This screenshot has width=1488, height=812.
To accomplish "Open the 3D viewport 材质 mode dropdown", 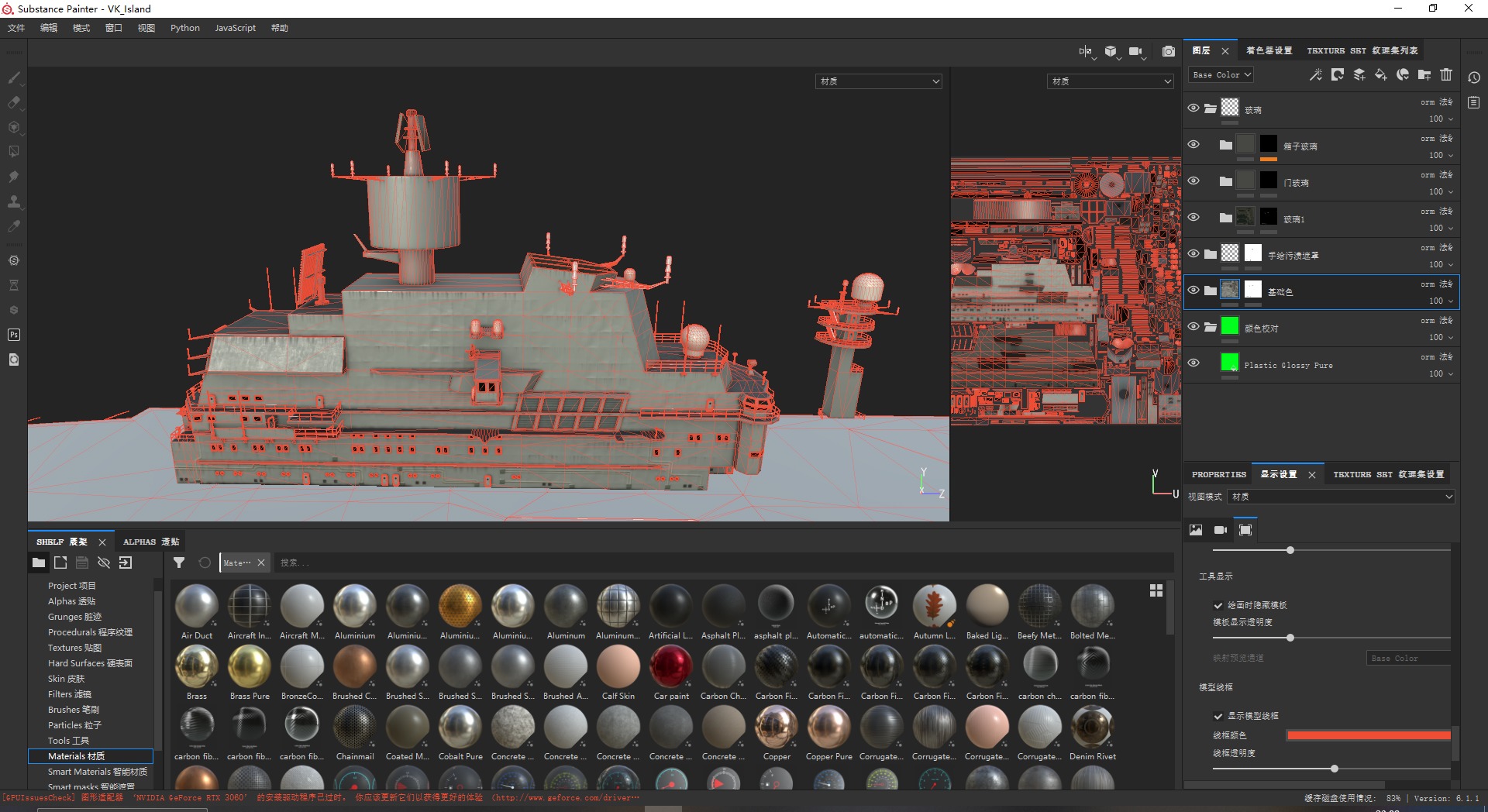I will click(x=879, y=81).
